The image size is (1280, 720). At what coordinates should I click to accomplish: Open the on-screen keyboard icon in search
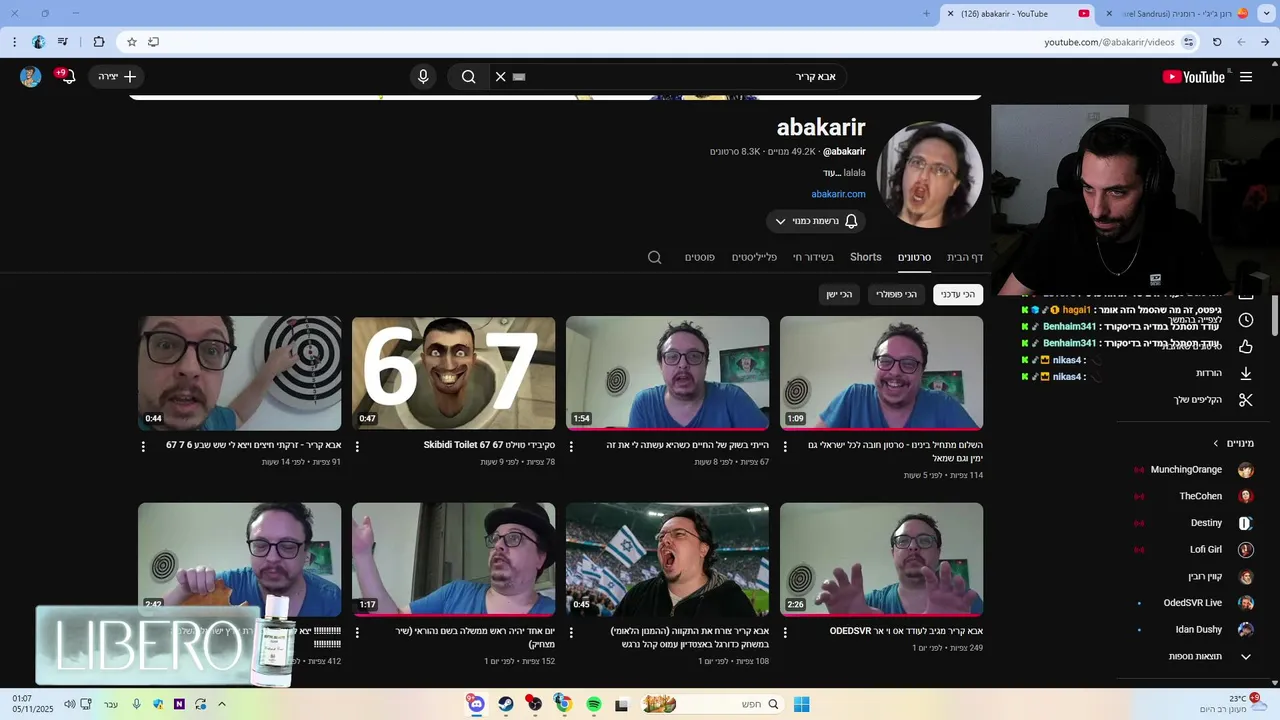[x=519, y=77]
